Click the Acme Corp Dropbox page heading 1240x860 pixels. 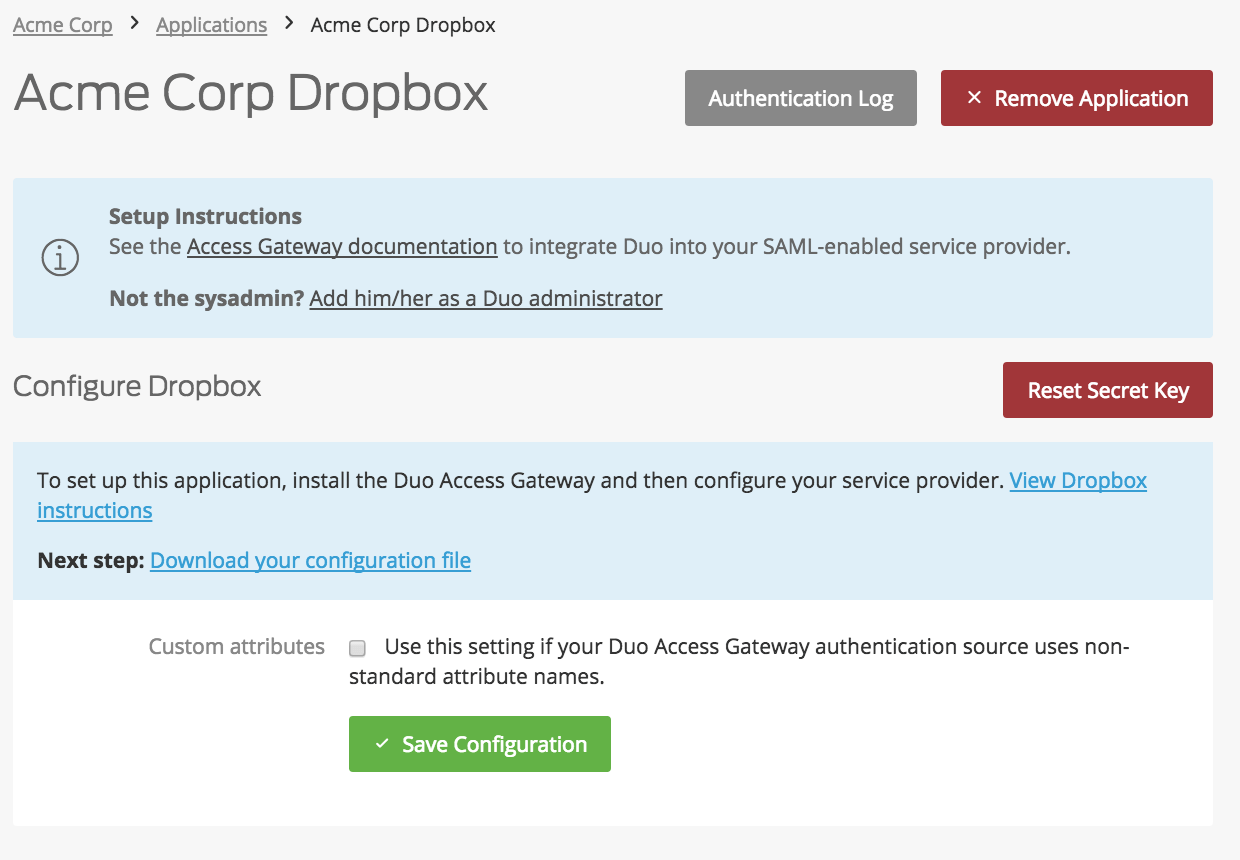pyautogui.click(x=250, y=93)
